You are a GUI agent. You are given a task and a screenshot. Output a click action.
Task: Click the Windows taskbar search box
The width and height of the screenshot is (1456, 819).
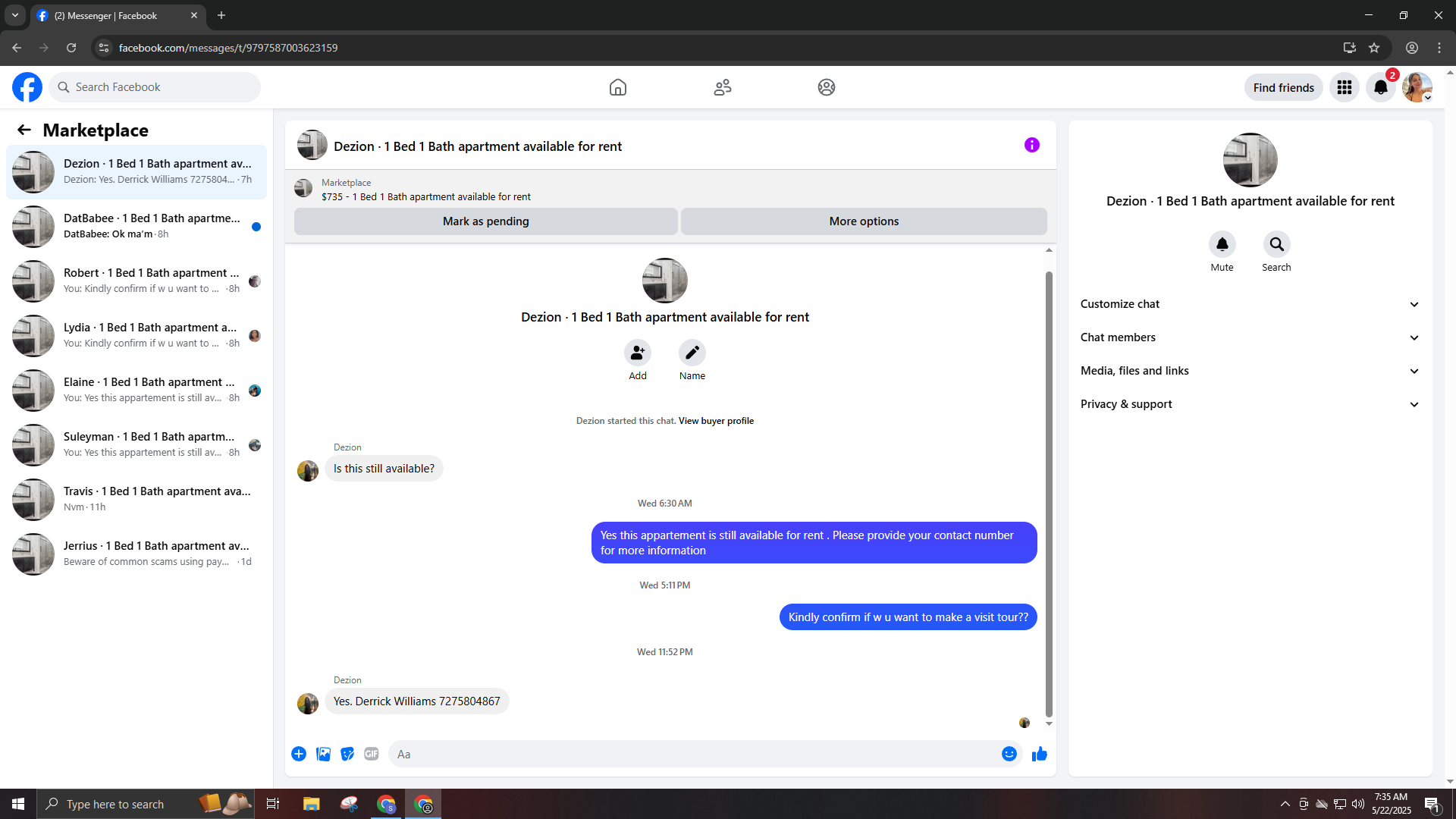pyautogui.click(x=144, y=804)
